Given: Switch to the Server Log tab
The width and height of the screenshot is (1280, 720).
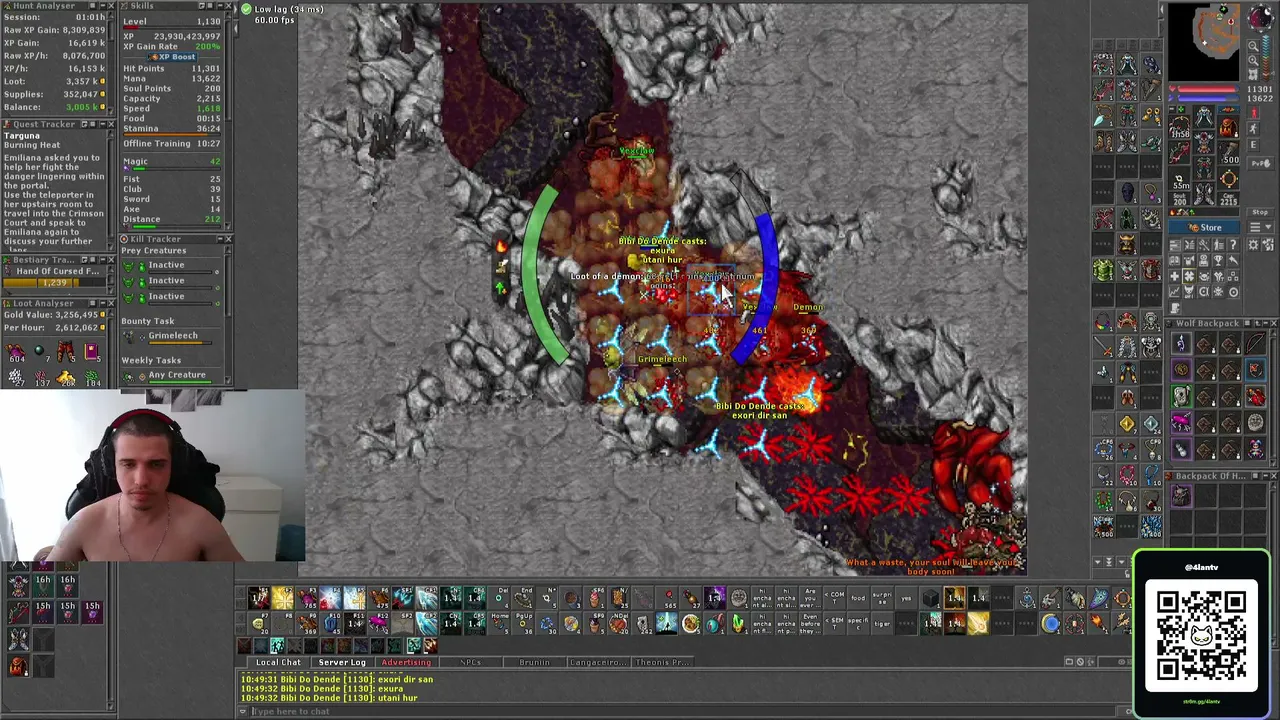Looking at the screenshot, I should (x=341, y=662).
